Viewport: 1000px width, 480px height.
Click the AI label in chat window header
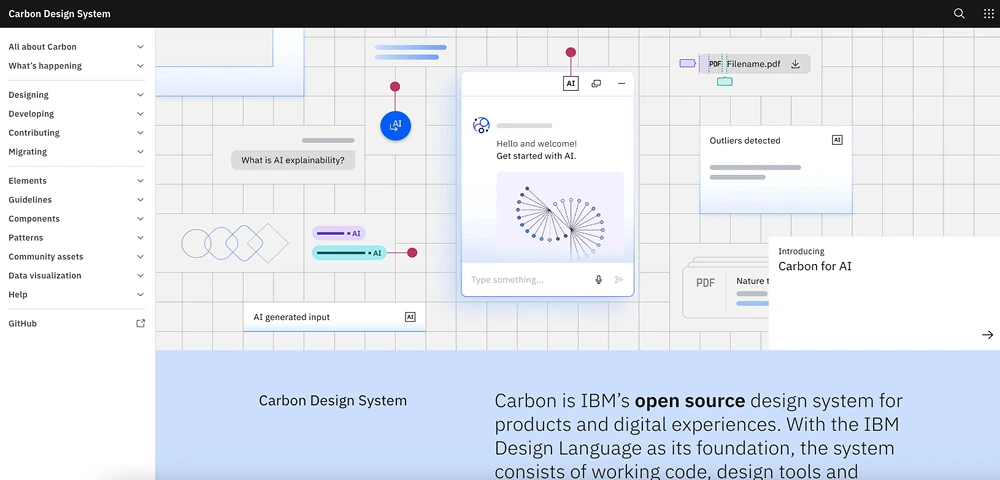(571, 84)
